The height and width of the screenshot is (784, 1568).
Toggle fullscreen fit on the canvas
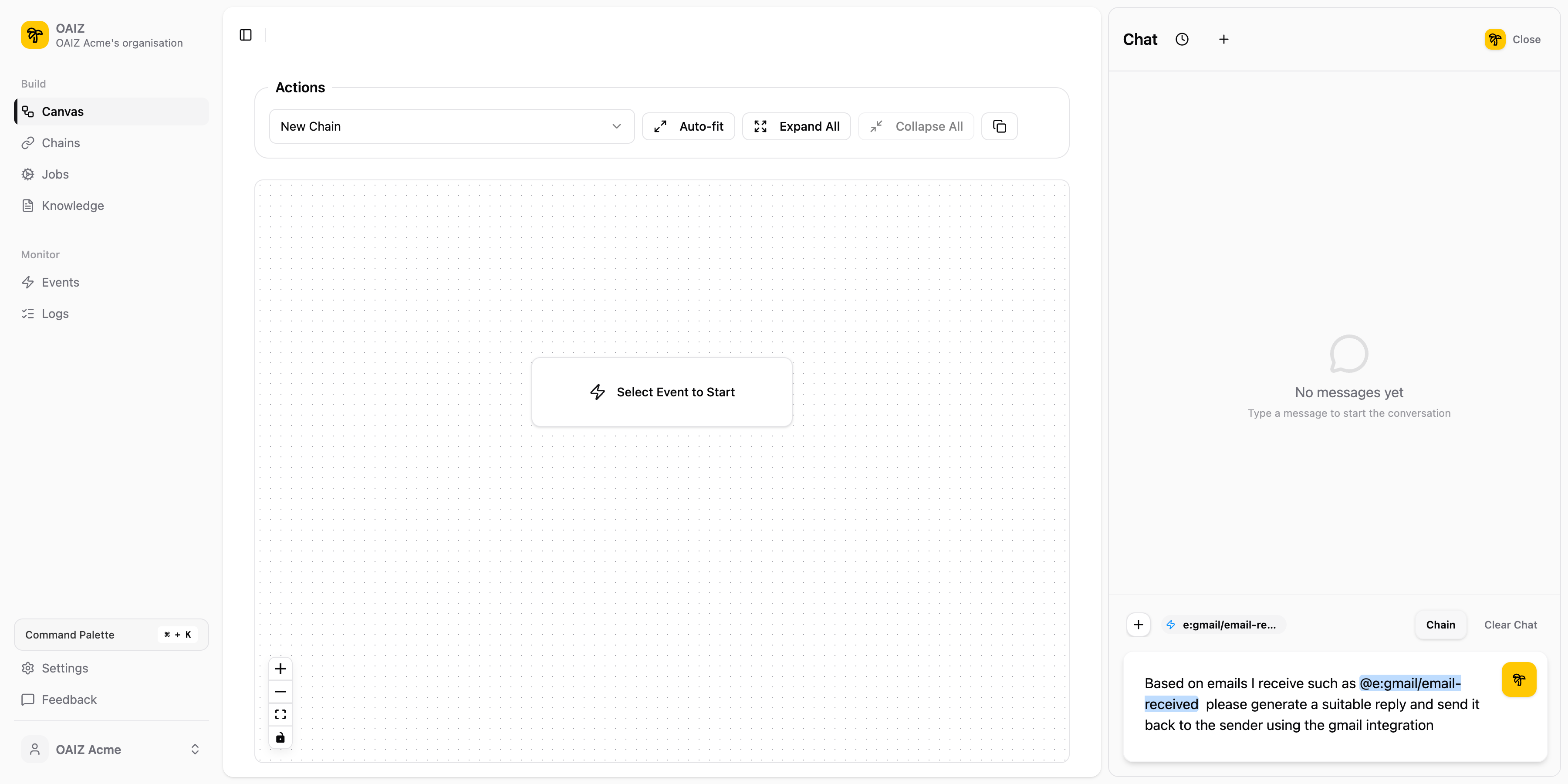pos(280,714)
